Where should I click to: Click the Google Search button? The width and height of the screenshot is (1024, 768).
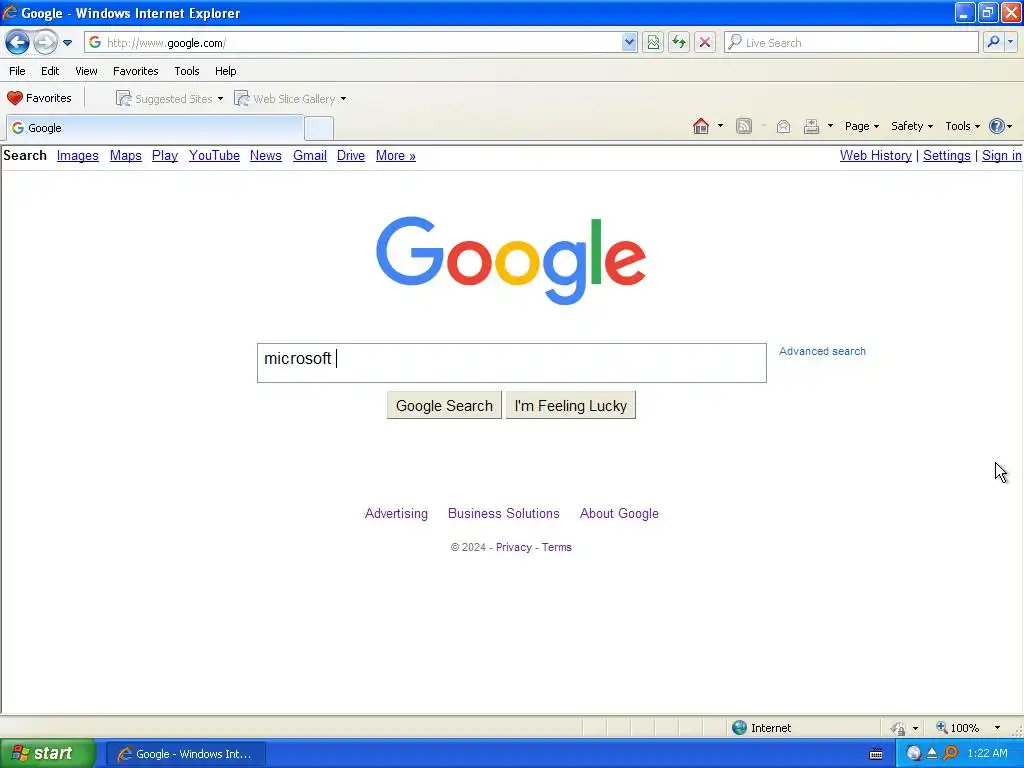click(444, 406)
